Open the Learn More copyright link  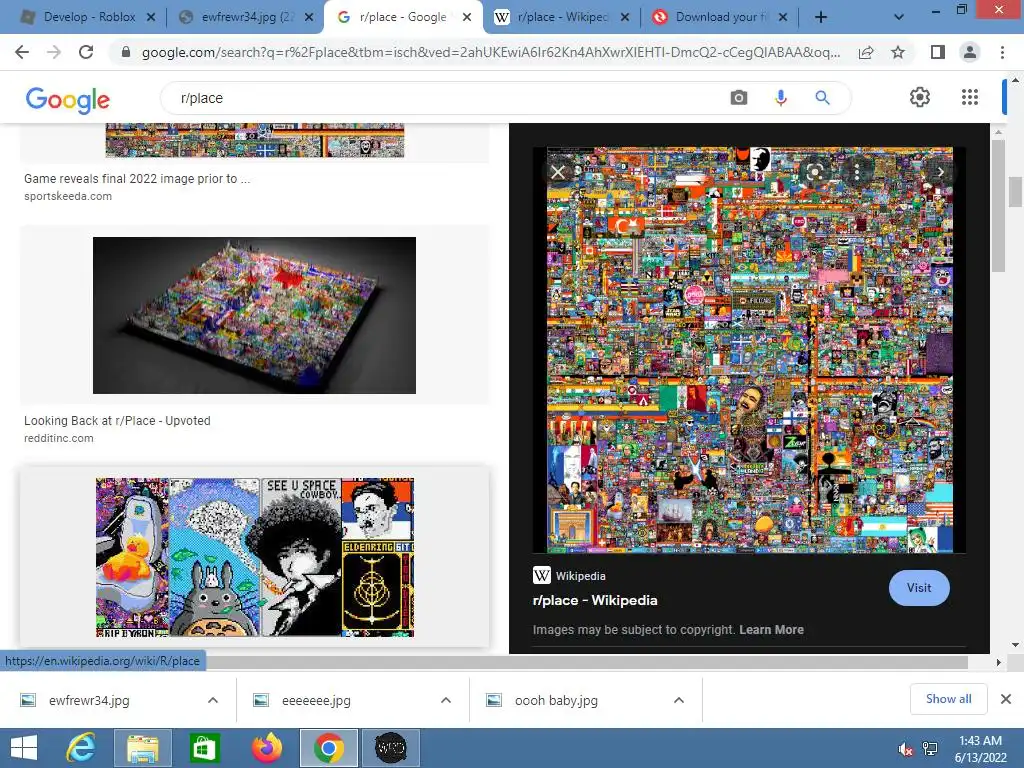pyautogui.click(x=771, y=630)
